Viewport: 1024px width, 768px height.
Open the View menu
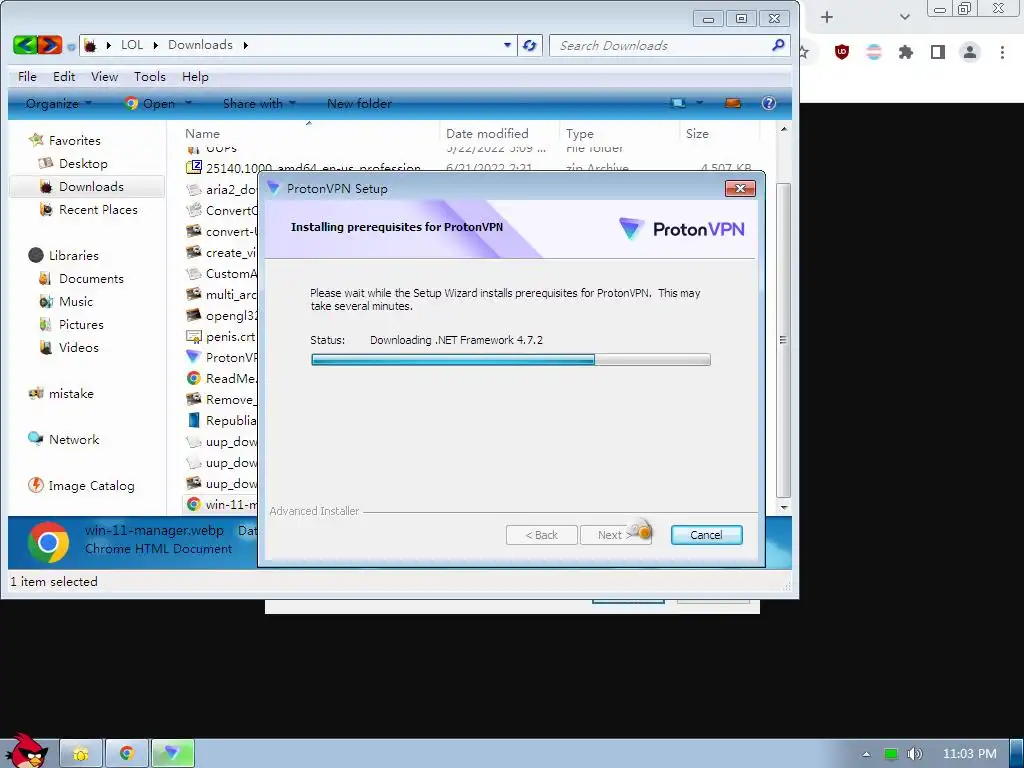pyautogui.click(x=104, y=76)
